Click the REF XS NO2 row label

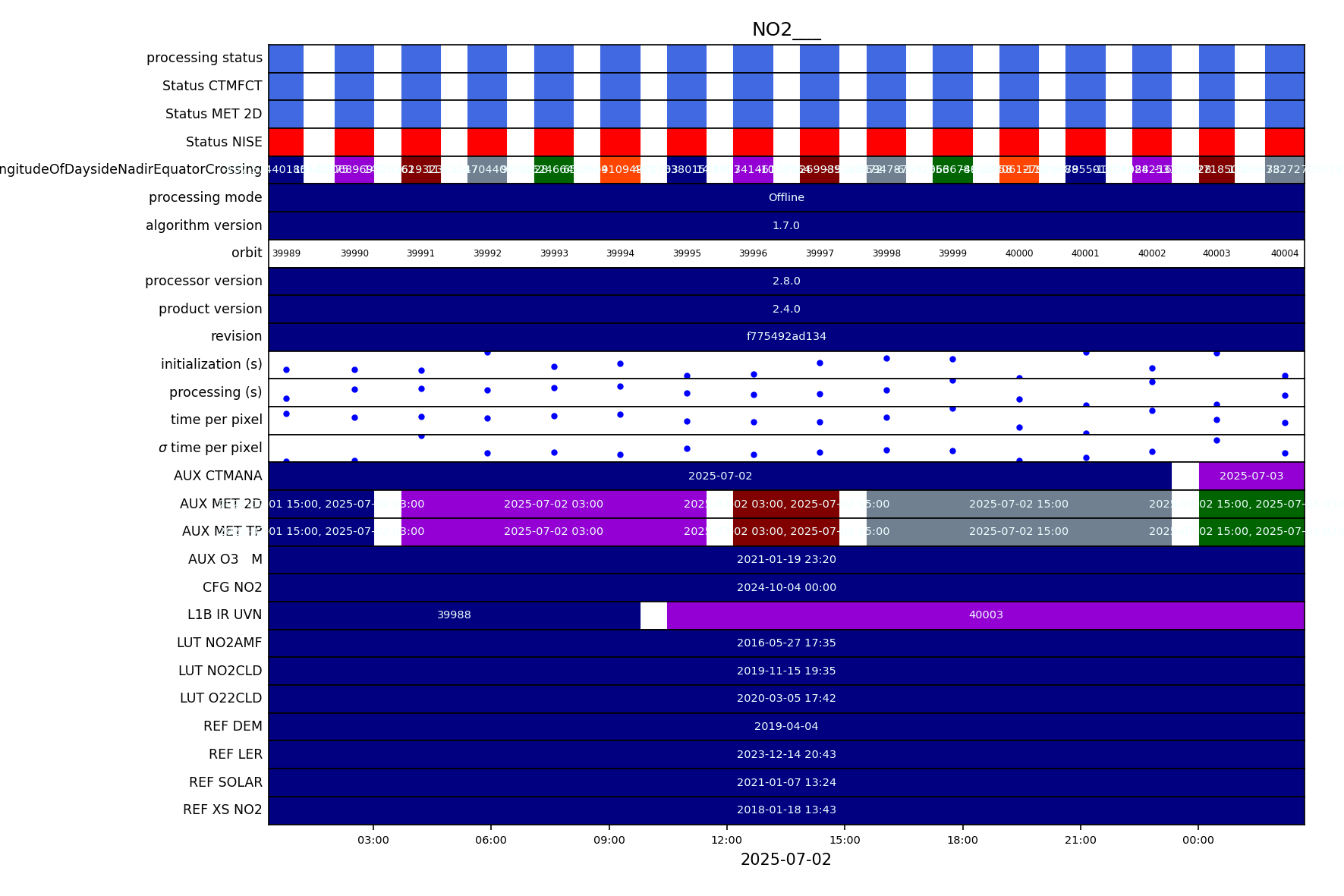tap(222, 810)
